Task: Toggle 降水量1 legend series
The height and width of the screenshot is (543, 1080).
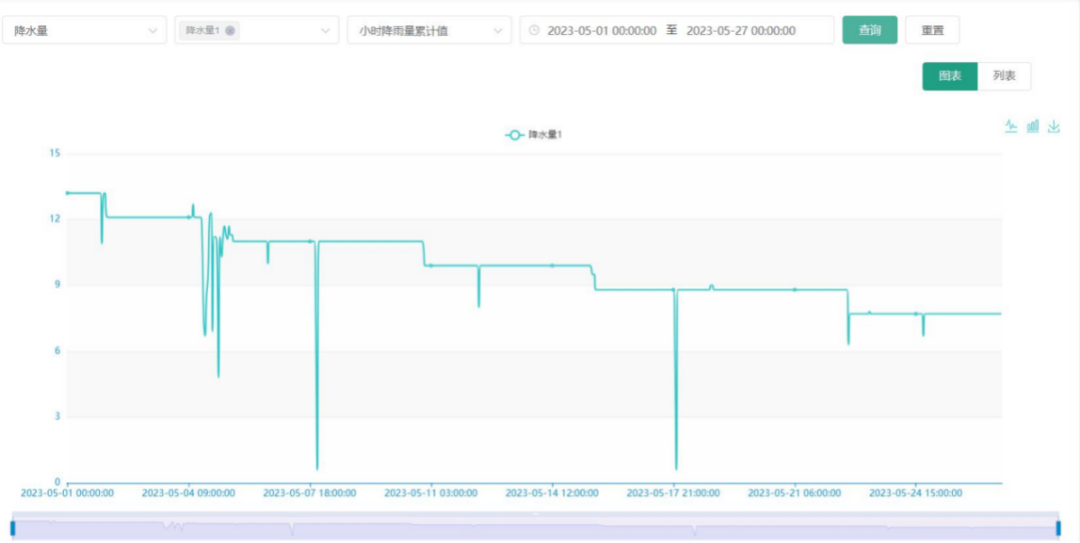Action: click(x=534, y=135)
